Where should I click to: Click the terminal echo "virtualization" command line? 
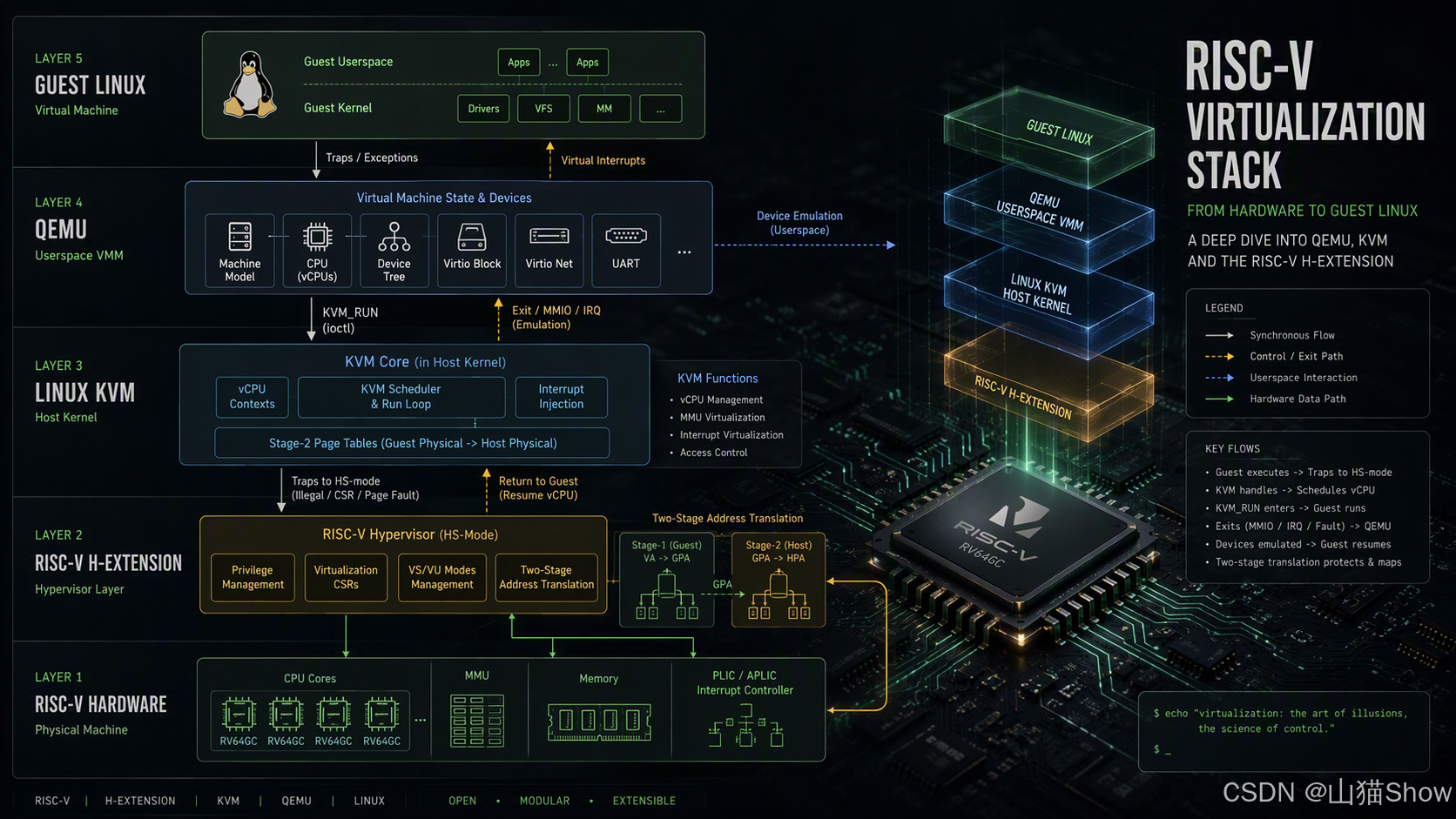click(1280, 721)
